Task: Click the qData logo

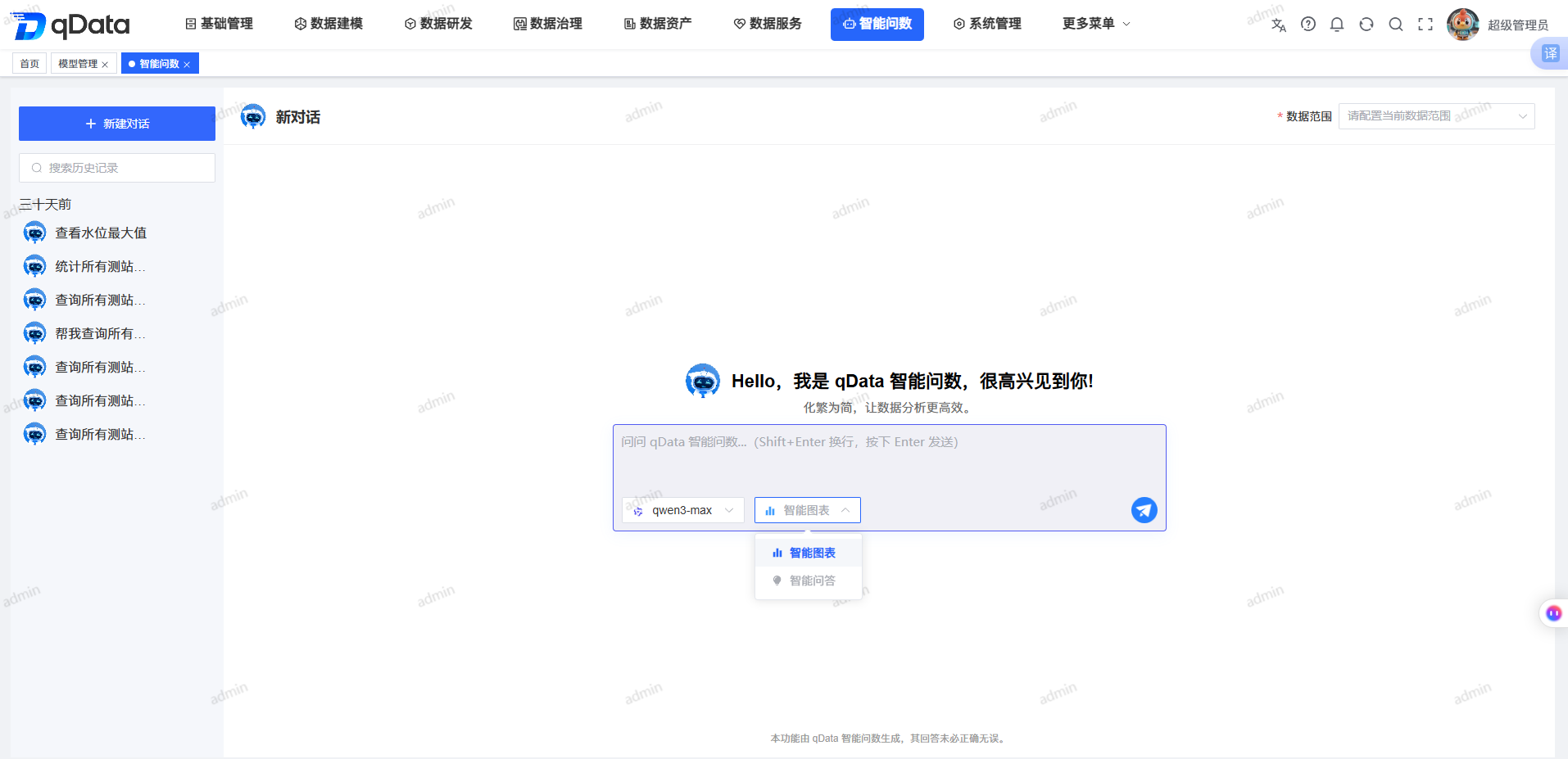Action: pos(72,25)
